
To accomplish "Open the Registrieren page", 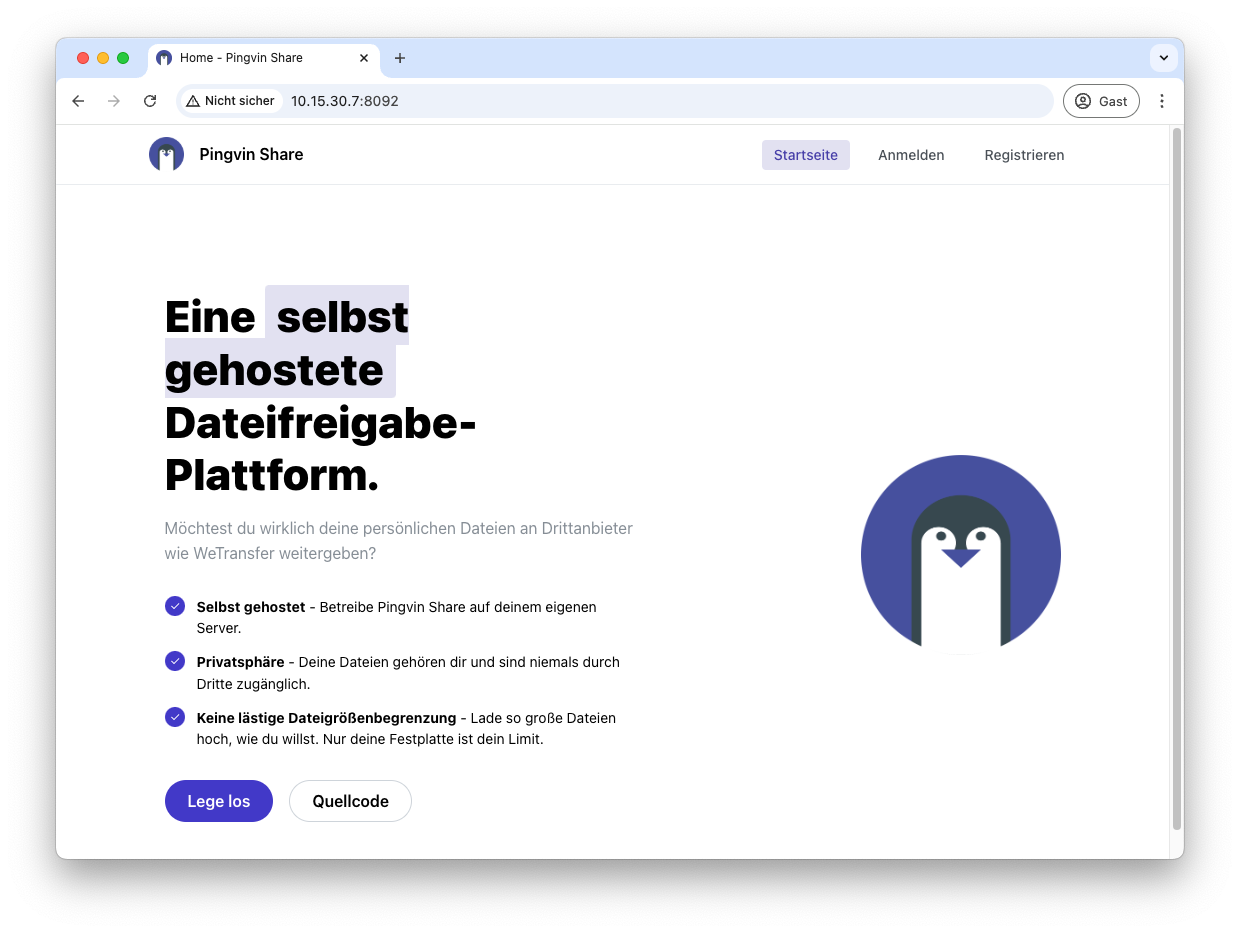I will [x=1024, y=155].
